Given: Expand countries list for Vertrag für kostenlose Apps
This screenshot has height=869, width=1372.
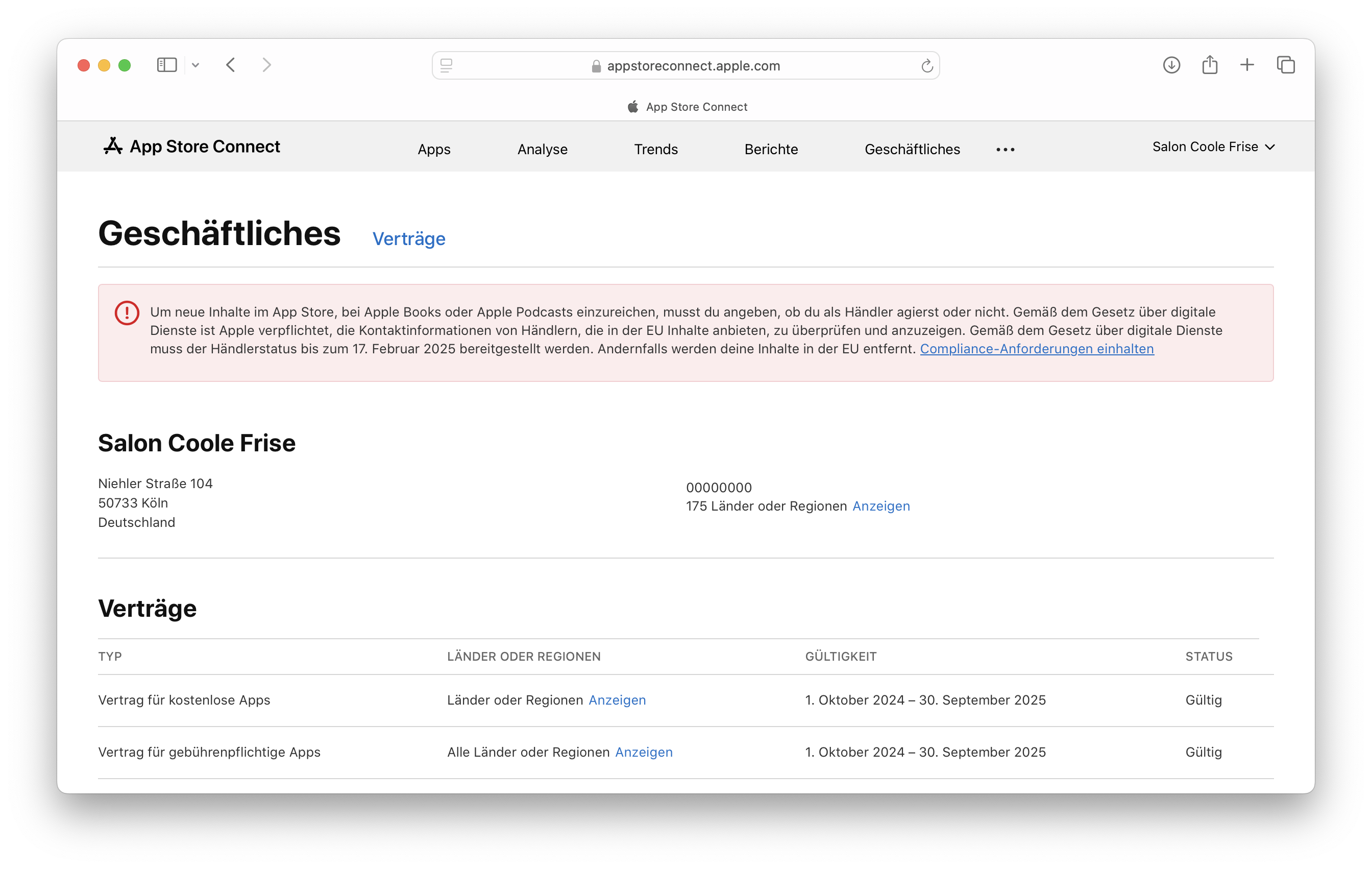Looking at the screenshot, I should tap(616, 699).
